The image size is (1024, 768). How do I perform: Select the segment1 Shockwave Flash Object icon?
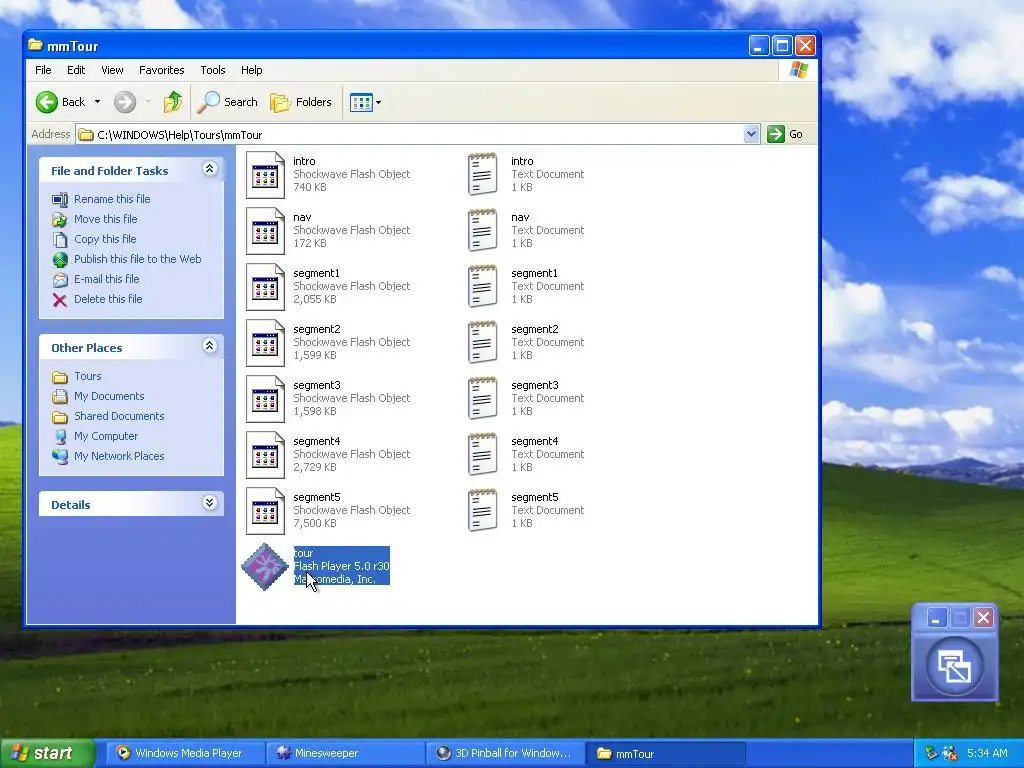[265, 287]
